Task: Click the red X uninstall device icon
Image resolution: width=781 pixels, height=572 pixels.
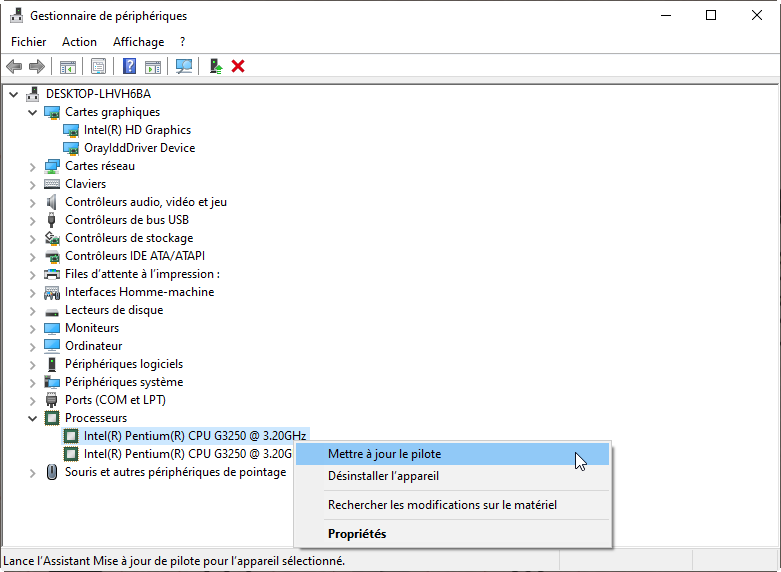Action: pyautogui.click(x=238, y=66)
